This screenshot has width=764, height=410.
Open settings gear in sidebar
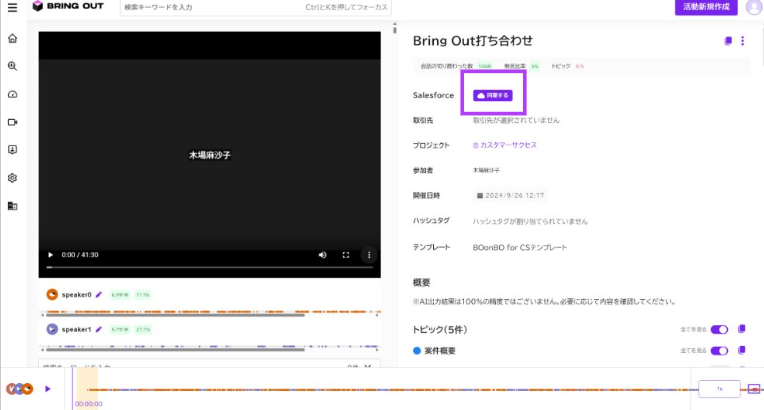click(13, 178)
